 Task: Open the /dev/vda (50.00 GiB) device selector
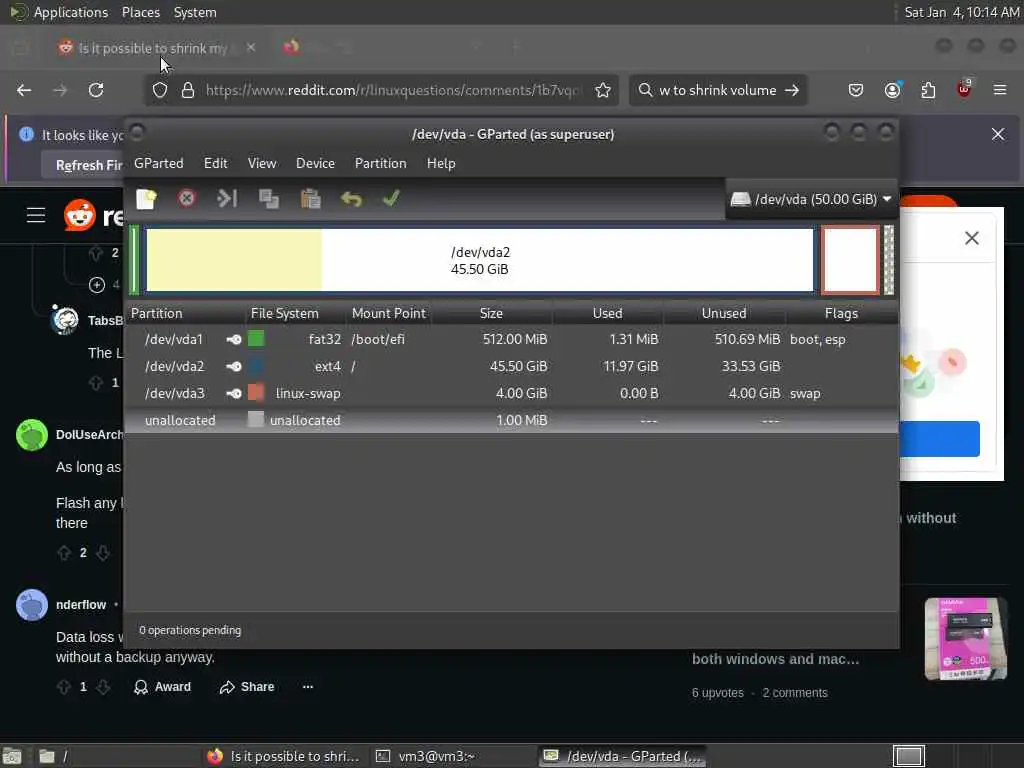click(810, 199)
